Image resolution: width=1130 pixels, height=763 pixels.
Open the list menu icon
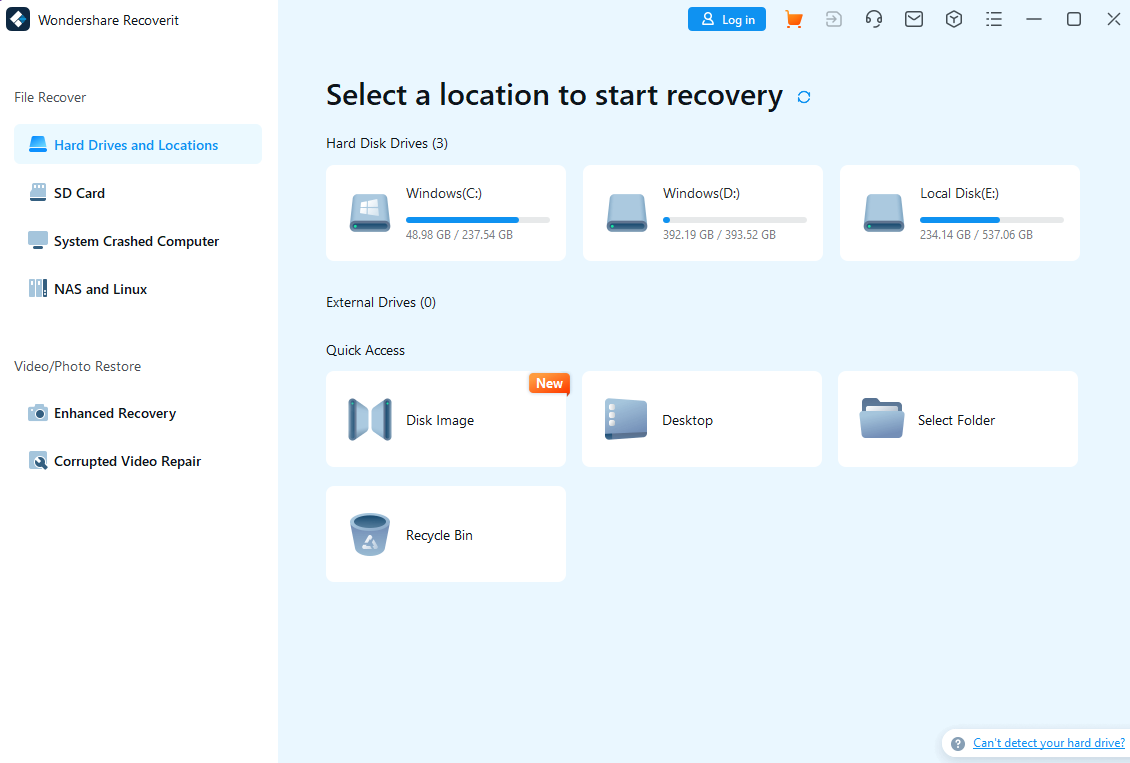tap(994, 18)
